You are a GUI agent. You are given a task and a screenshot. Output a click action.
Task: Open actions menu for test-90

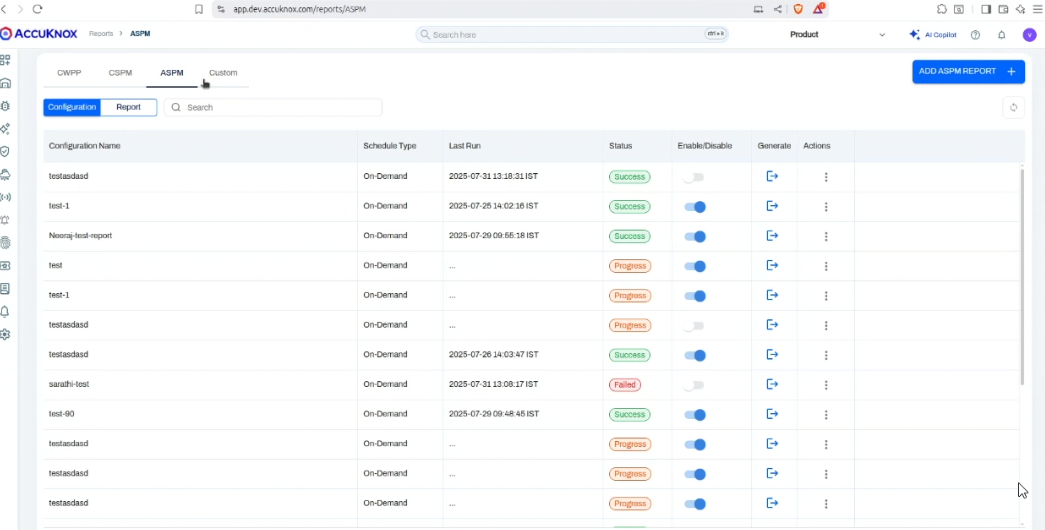pyautogui.click(x=826, y=414)
